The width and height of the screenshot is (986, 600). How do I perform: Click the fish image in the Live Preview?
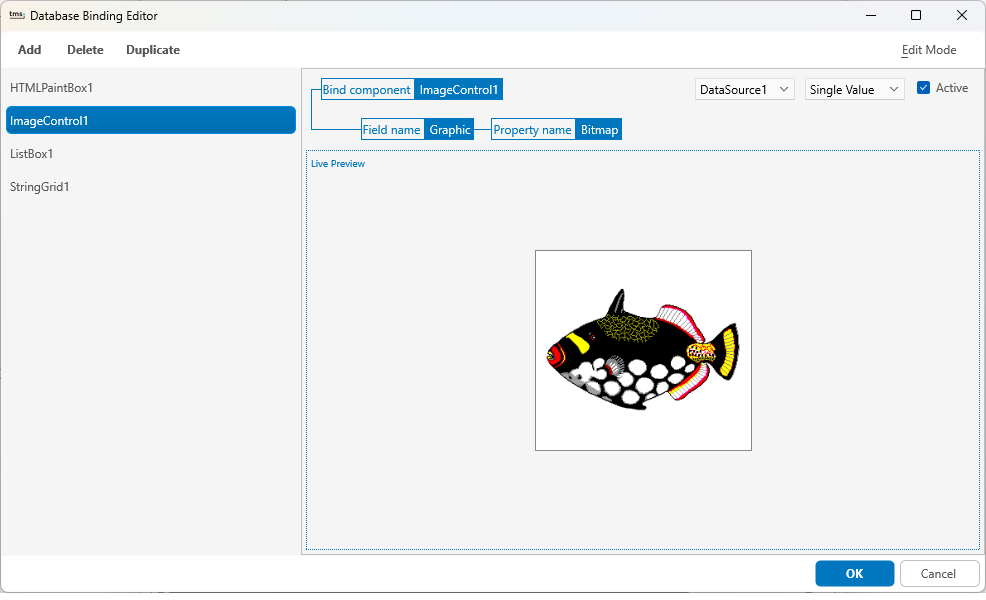(643, 350)
